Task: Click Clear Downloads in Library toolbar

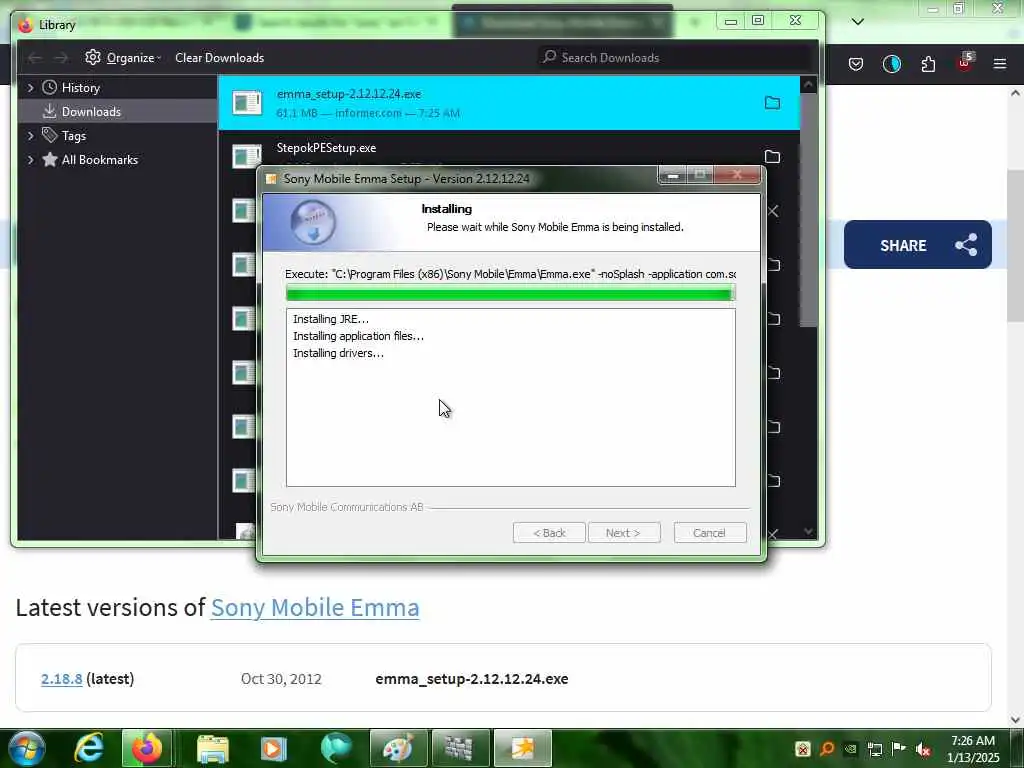Action: coord(219,57)
